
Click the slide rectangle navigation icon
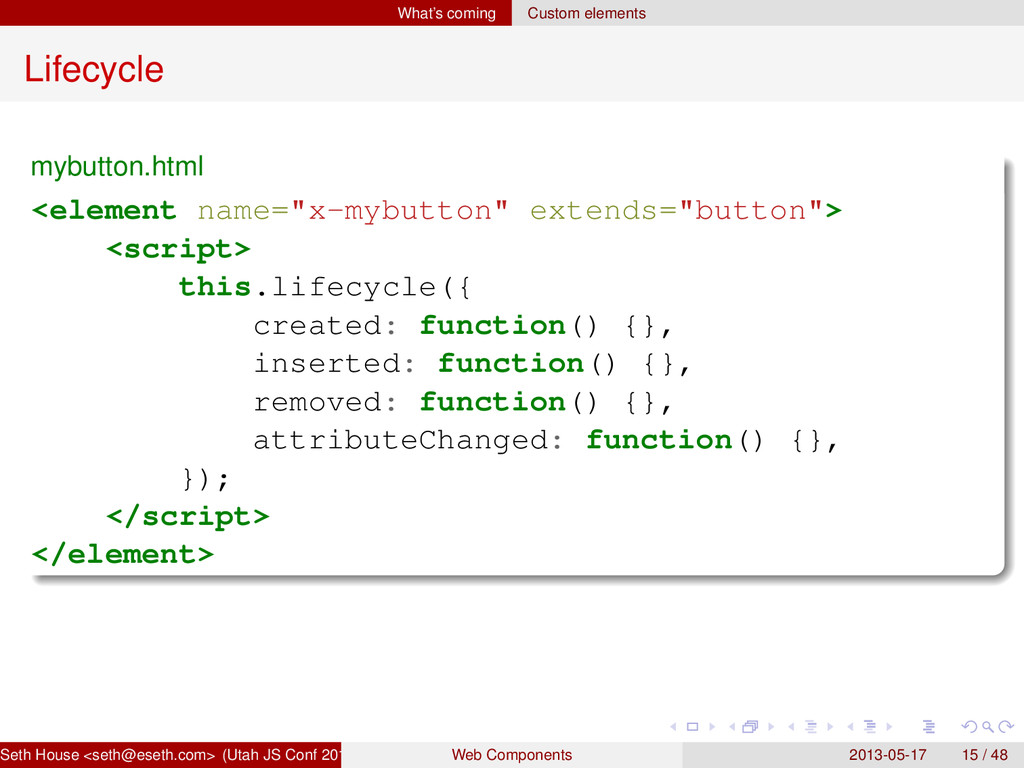coord(693,726)
